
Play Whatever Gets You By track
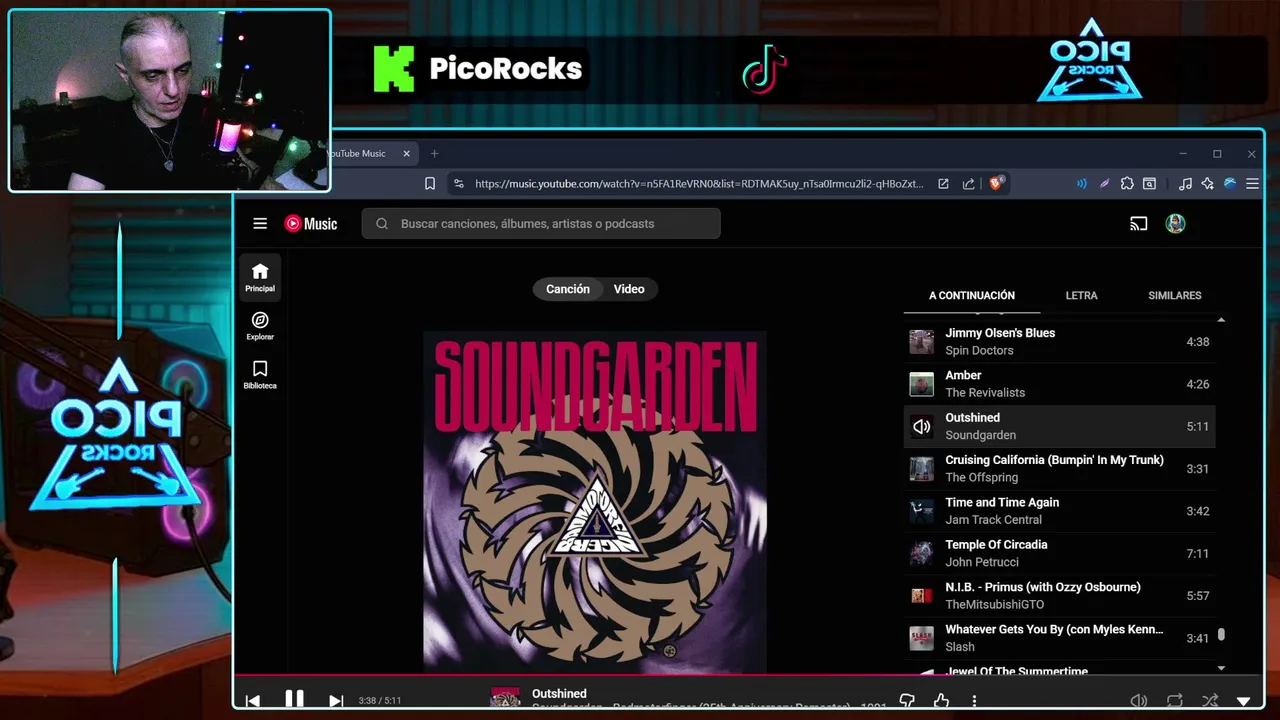pyautogui.click(x=1059, y=638)
